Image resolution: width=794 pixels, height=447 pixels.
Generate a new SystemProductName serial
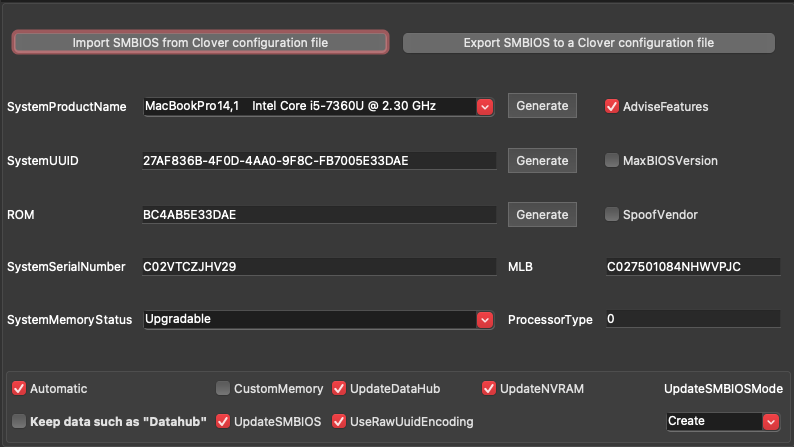click(x=542, y=106)
